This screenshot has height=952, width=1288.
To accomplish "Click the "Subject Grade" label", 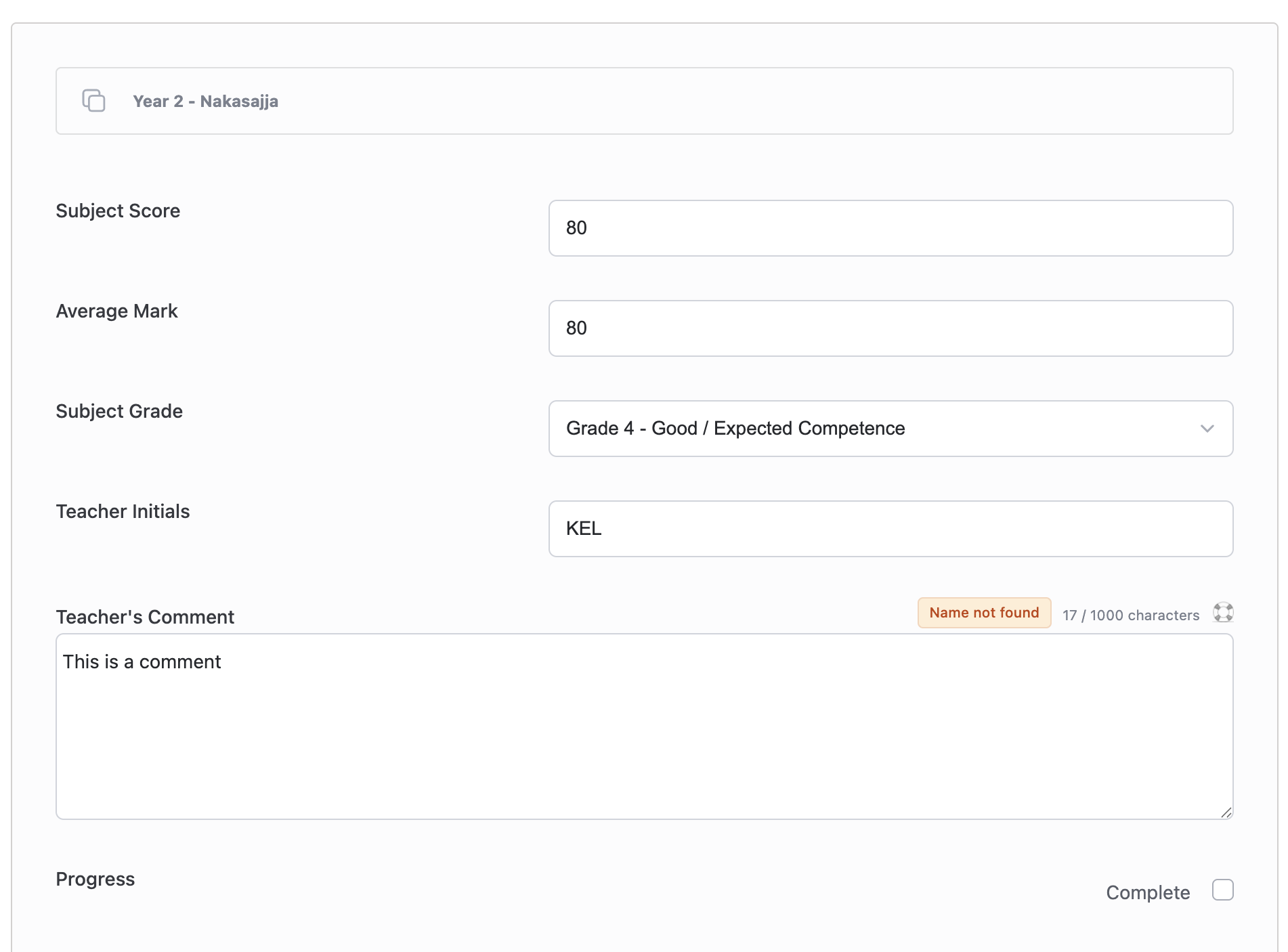I will (x=119, y=411).
